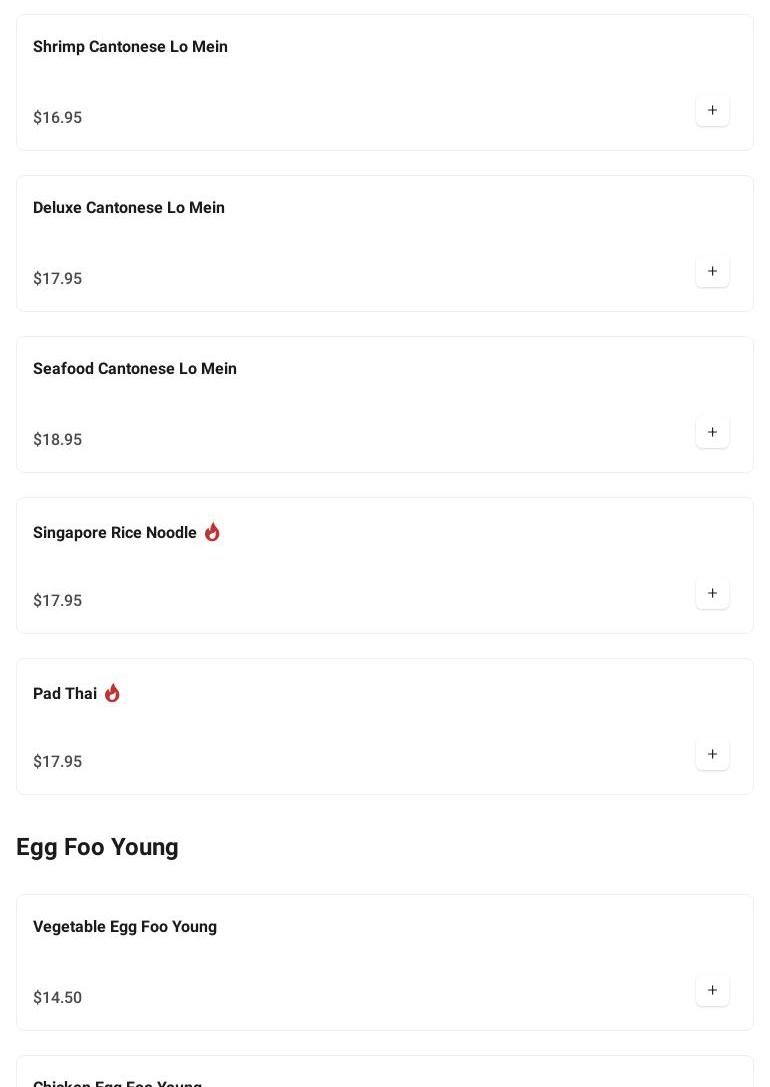Open Seafood Cantonese Lo Mein details
This screenshot has width=770, height=1087.
coord(135,369)
